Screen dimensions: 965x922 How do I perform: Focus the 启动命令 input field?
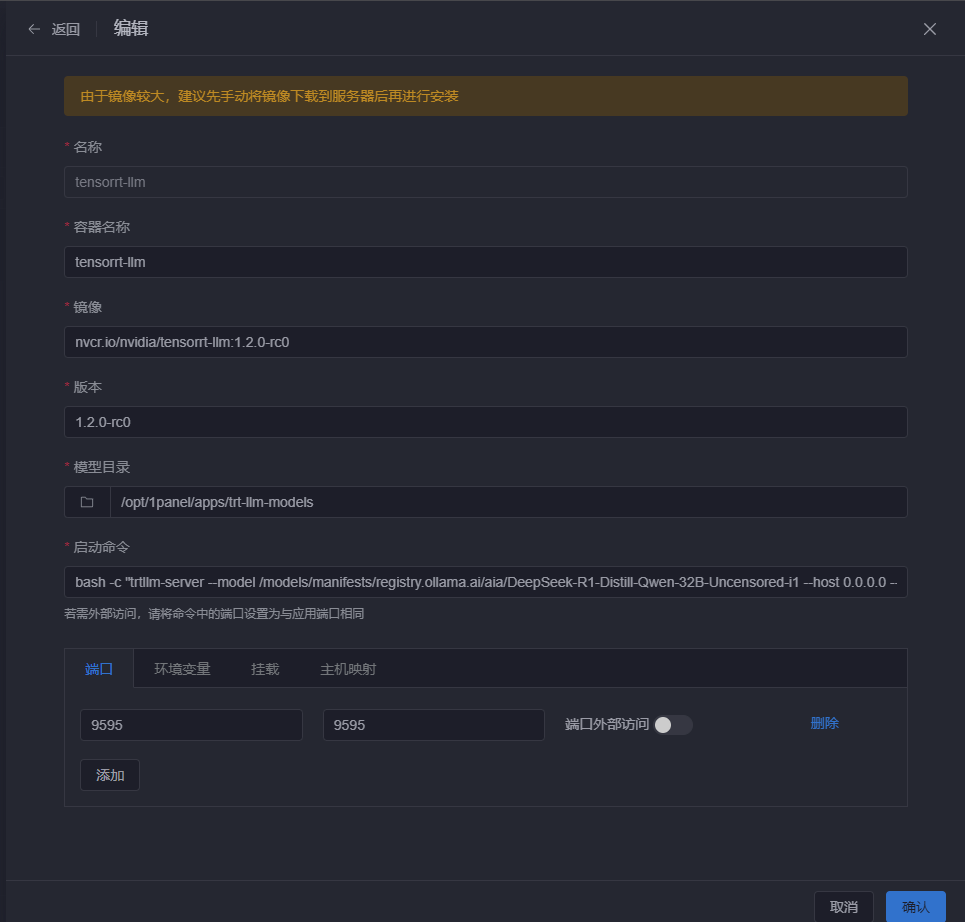(x=485, y=582)
